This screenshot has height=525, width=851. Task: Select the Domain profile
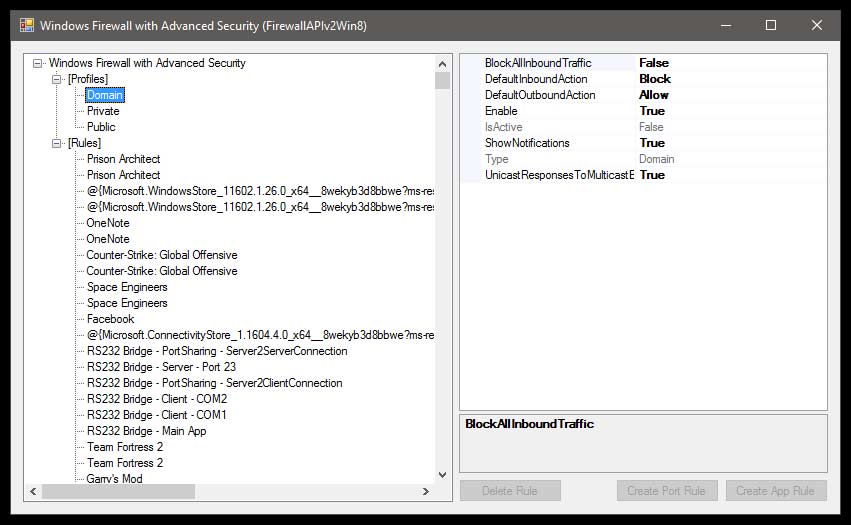(x=105, y=95)
